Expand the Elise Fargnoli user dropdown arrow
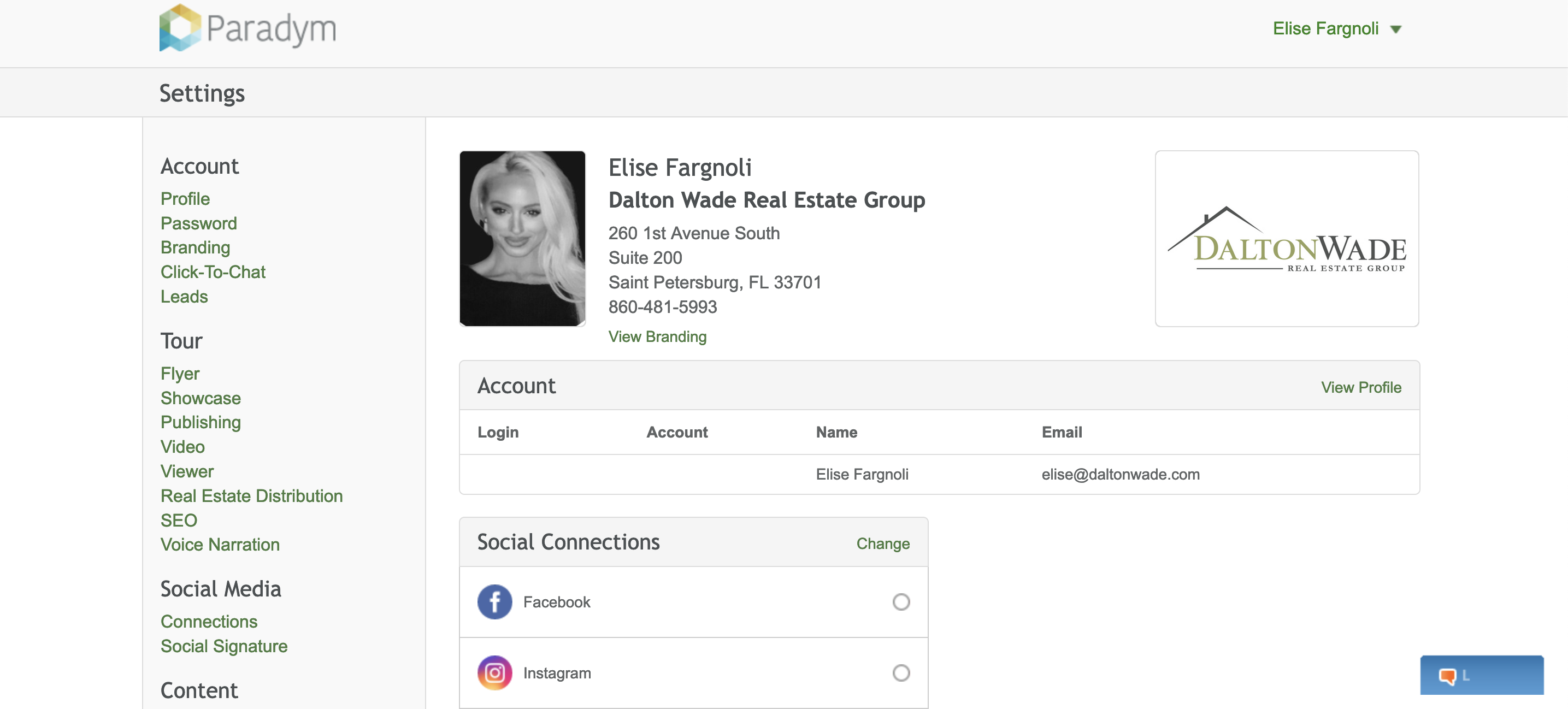Screen dimensions: 1568x709 [1396, 29]
